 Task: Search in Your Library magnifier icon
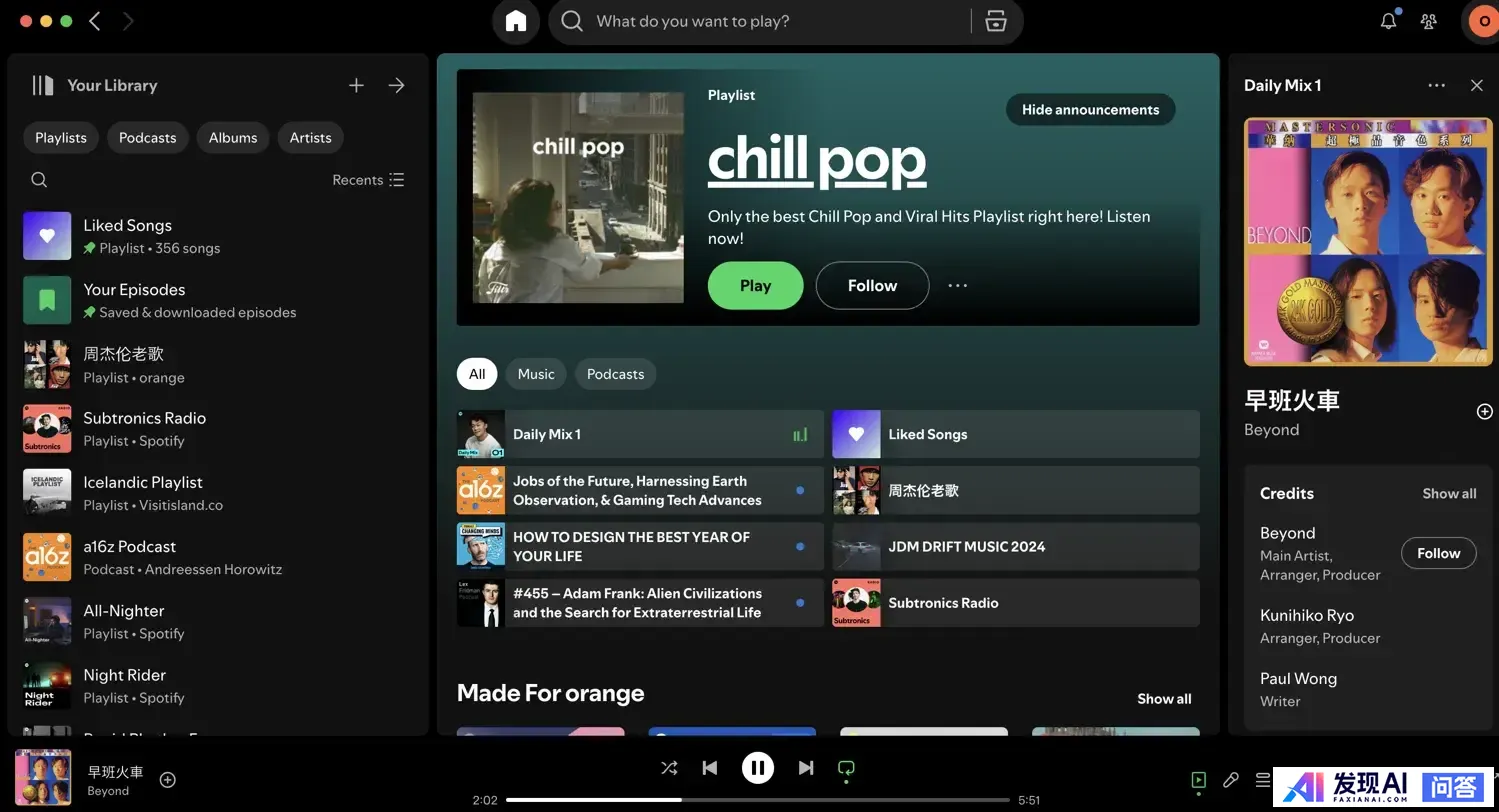[39, 180]
